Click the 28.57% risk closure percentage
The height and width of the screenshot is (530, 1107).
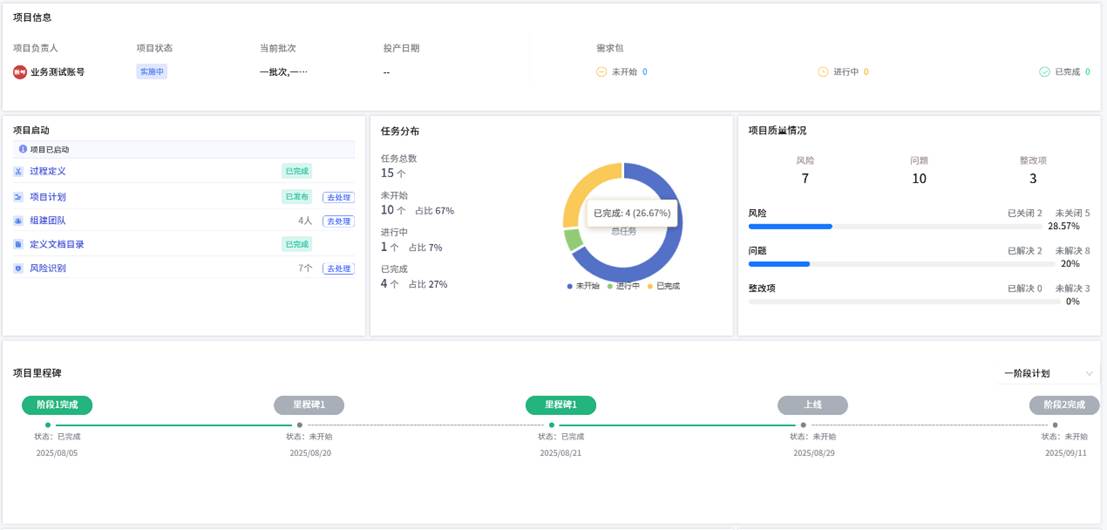tap(1063, 226)
